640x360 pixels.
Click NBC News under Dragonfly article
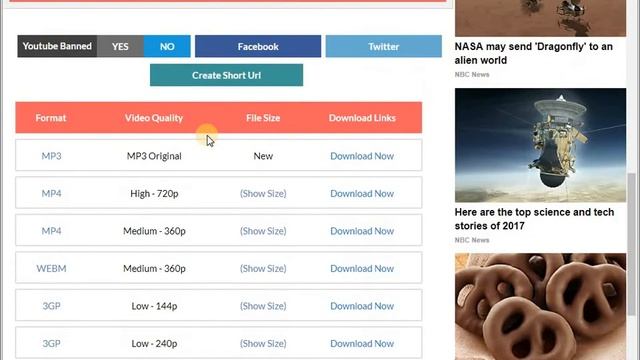[x=472, y=74]
